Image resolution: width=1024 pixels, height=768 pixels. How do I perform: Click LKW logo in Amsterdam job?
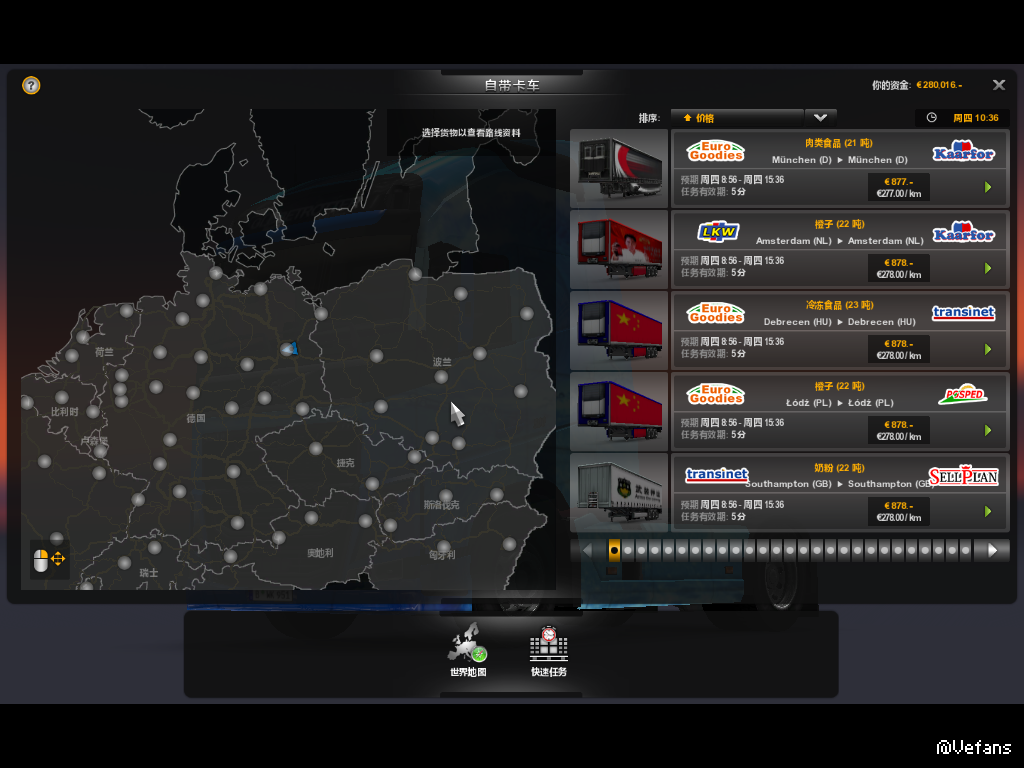[x=718, y=231]
